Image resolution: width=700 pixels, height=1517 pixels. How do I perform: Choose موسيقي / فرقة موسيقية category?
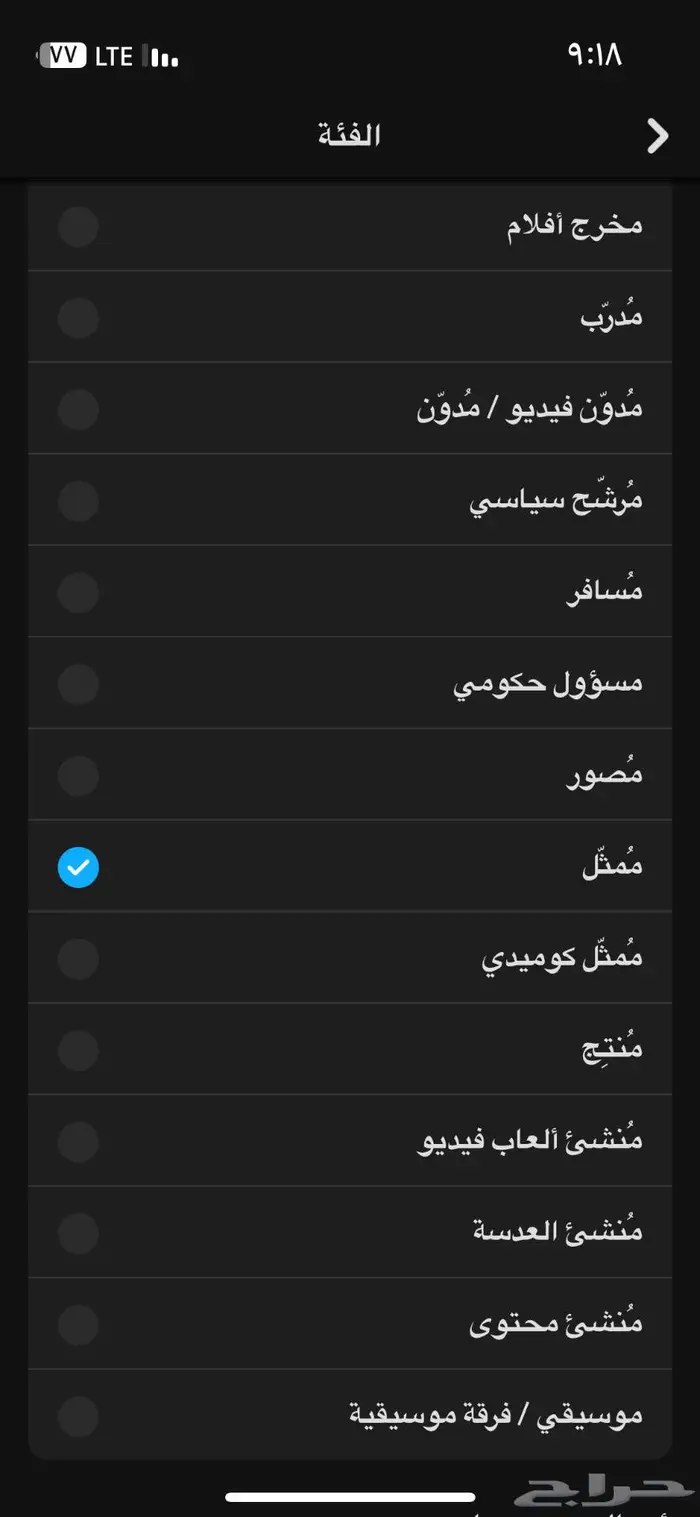click(350, 1413)
